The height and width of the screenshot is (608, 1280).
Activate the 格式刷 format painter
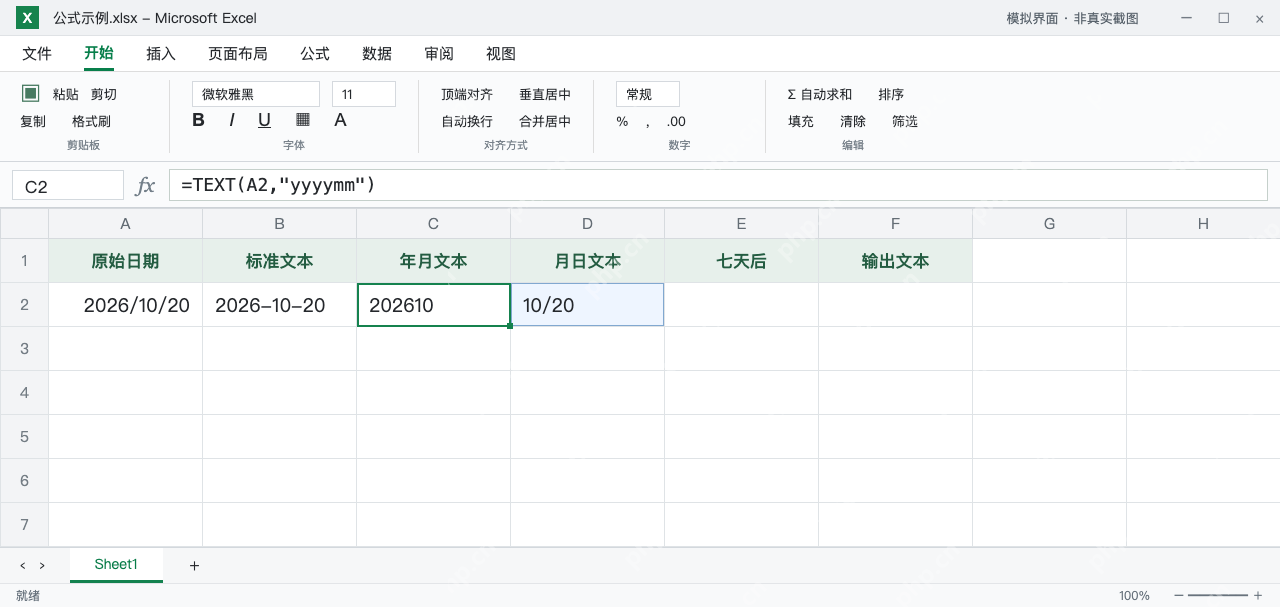click(x=91, y=121)
